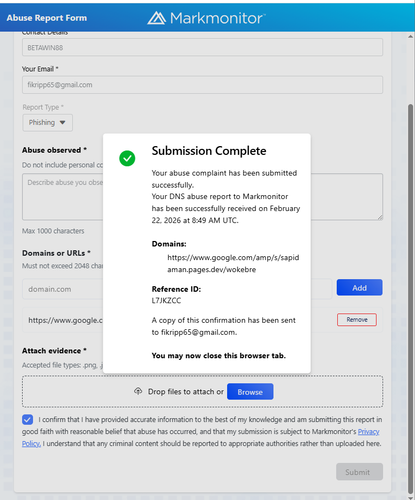Viewport: 415px width, 500px height.
Task: Click the greyed-out Submit button
Action: pos(359,472)
